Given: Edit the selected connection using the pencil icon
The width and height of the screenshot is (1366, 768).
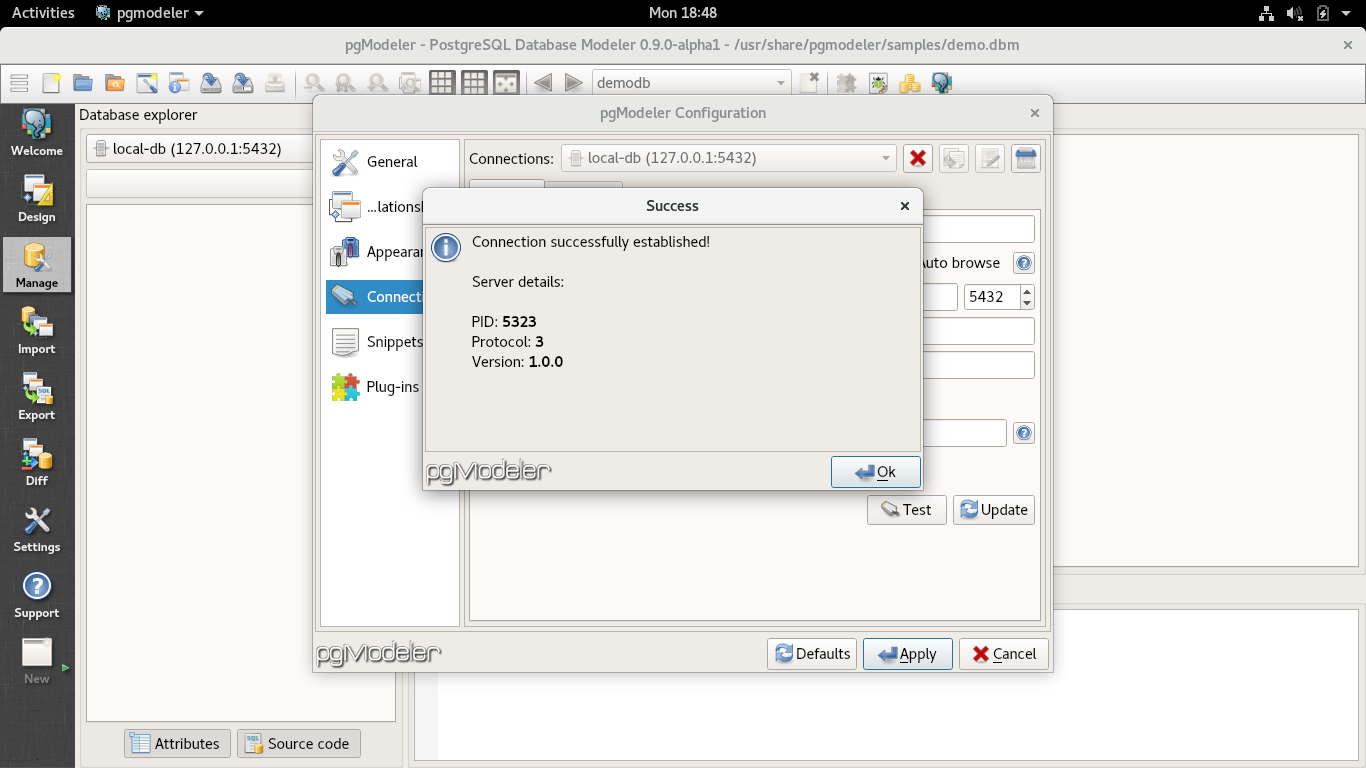Looking at the screenshot, I should coord(989,158).
